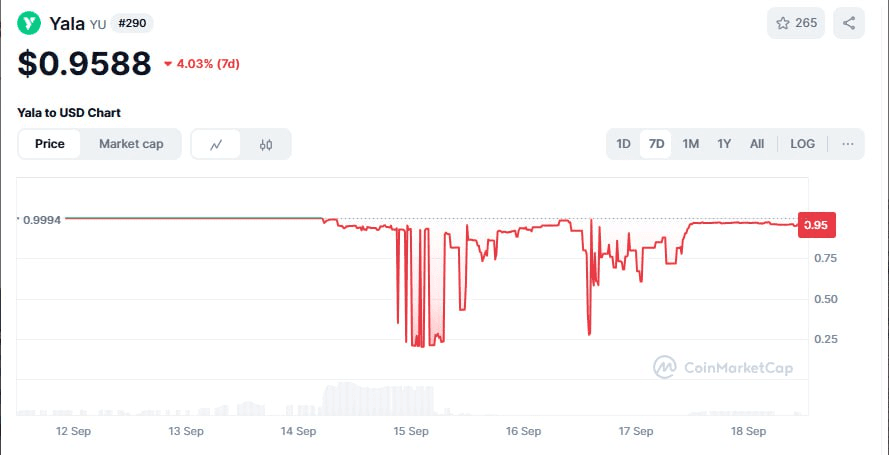Image resolution: width=889 pixels, height=455 pixels.
Task: Click the red 0.95 current price label
Action: [x=816, y=225]
